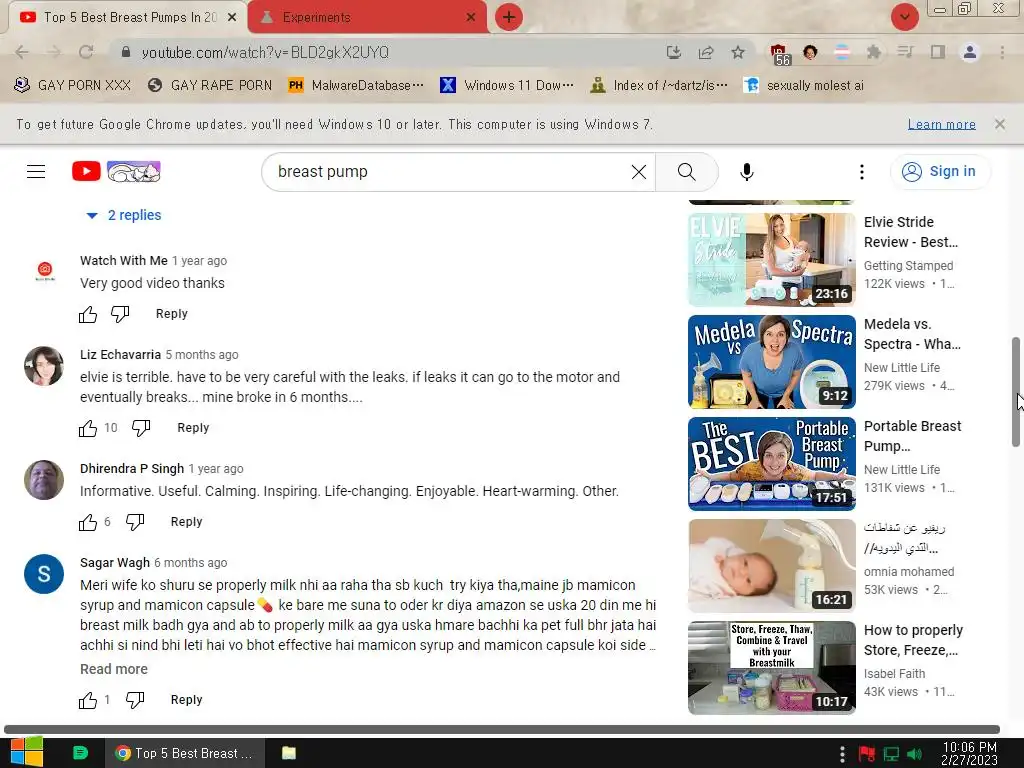1024x768 pixels.
Task: Open the file explorer taskbar icon
Action: 289,753
